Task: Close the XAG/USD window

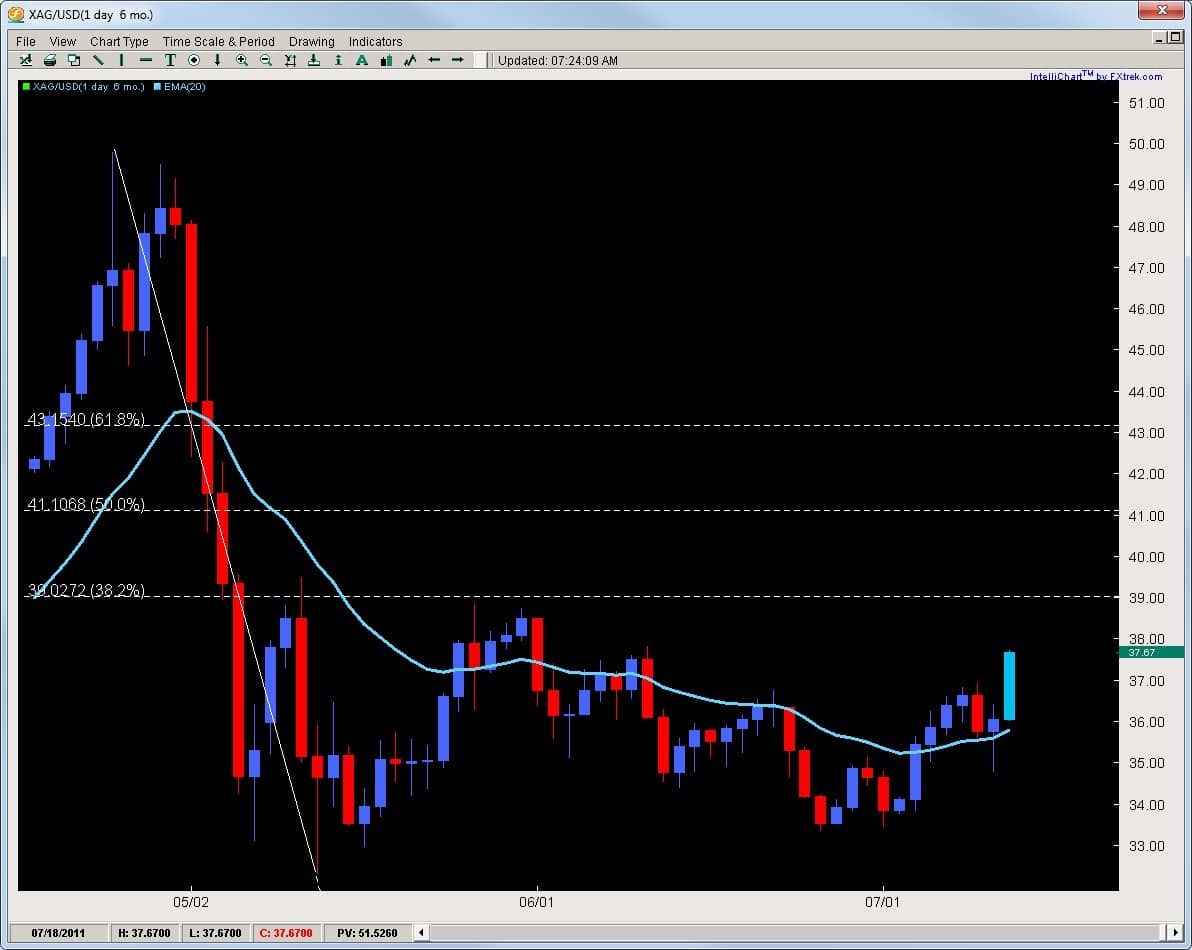Action: (x=1161, y=10)
